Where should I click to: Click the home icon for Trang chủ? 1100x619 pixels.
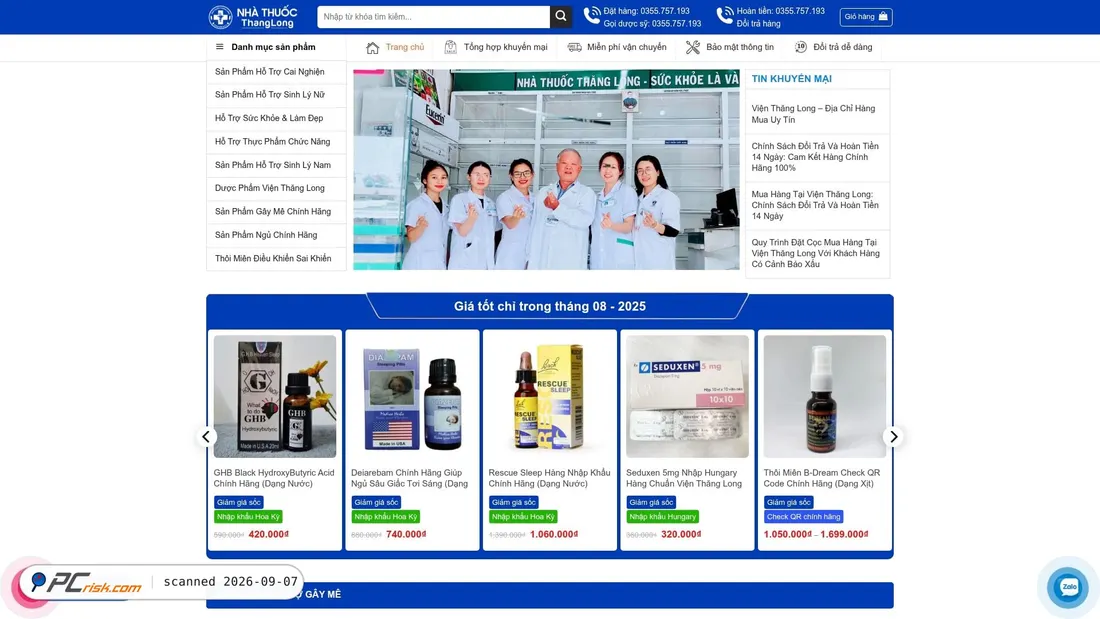pyautogui.click(x=373, y=48)
